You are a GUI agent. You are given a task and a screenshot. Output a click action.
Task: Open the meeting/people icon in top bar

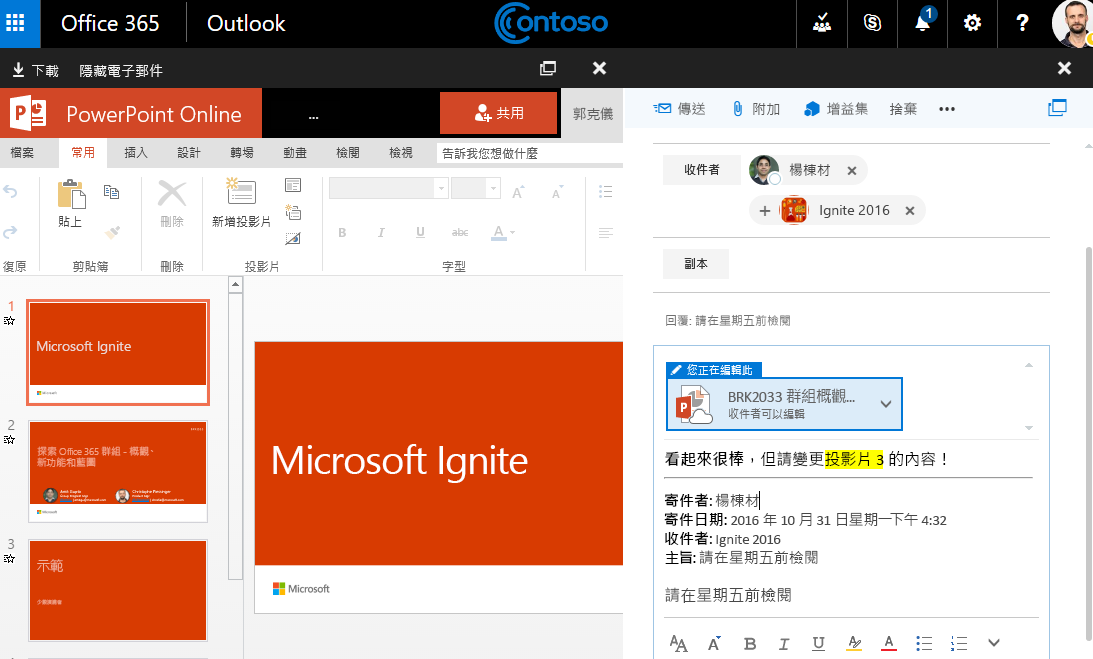click(x=822, y=23)
